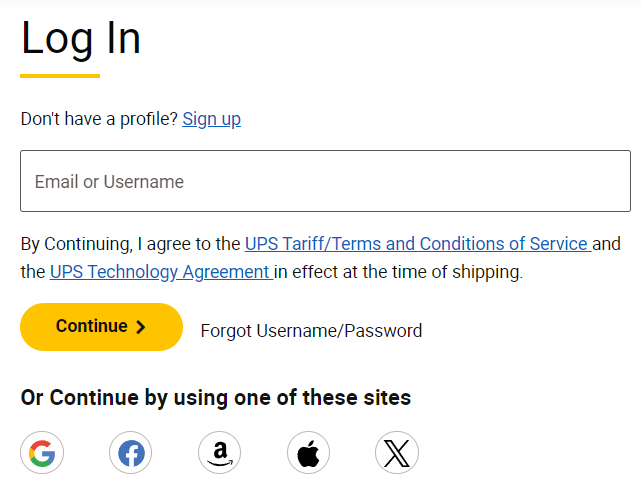Log in with the Apple icon
Viewport: 641px width, 487px height.
coord(308,454)
